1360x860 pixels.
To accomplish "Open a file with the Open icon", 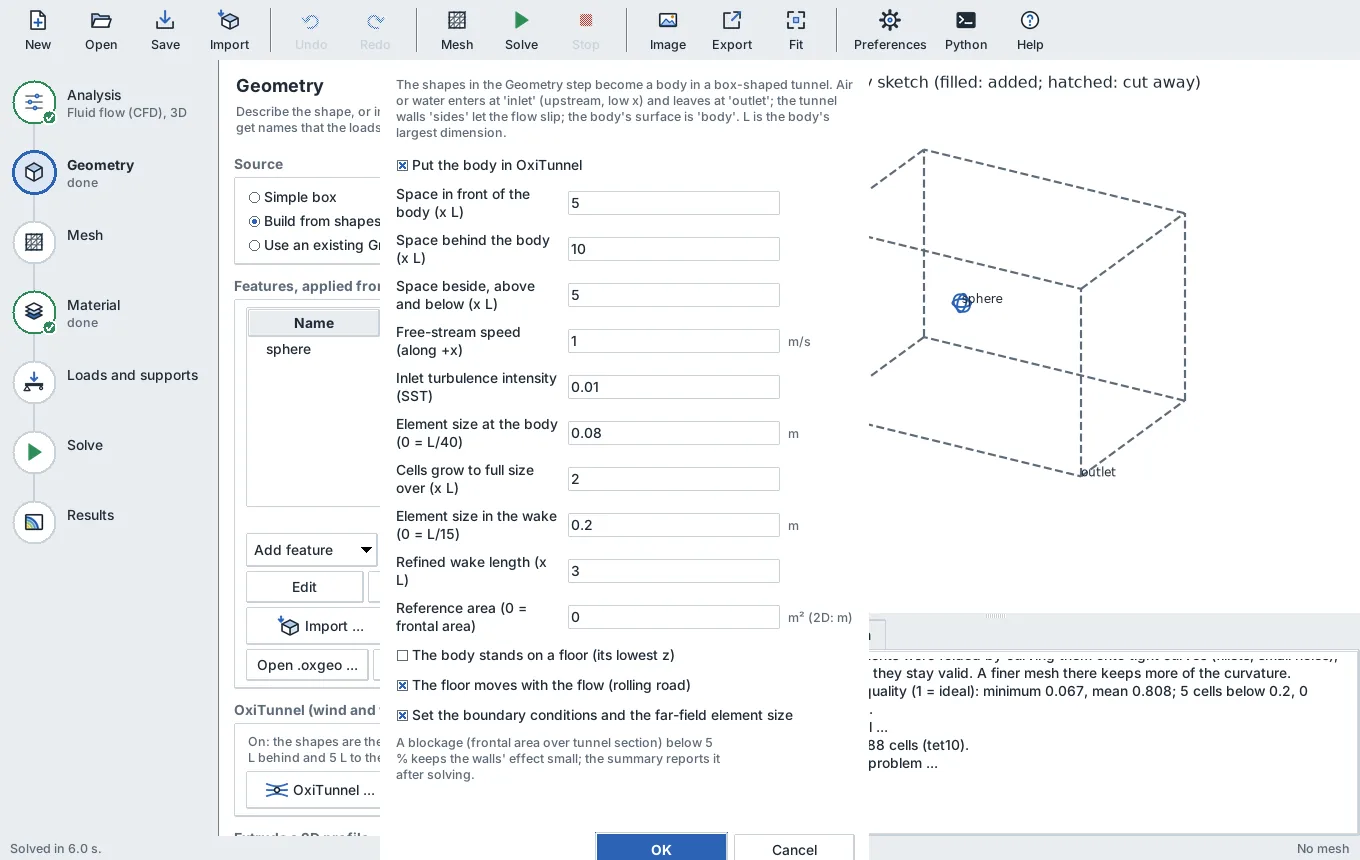I will (x=101, y=30).
